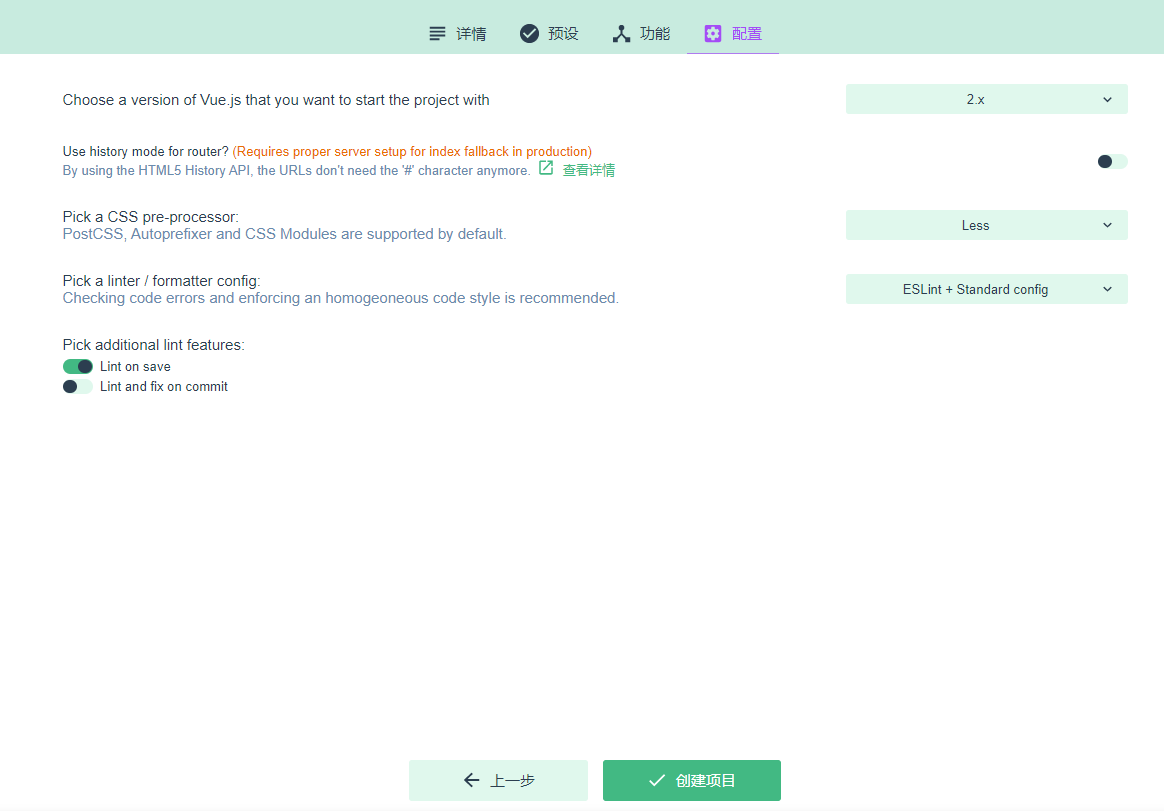Click the checkmark circle icon on 预设 tab

coord(529,32)
